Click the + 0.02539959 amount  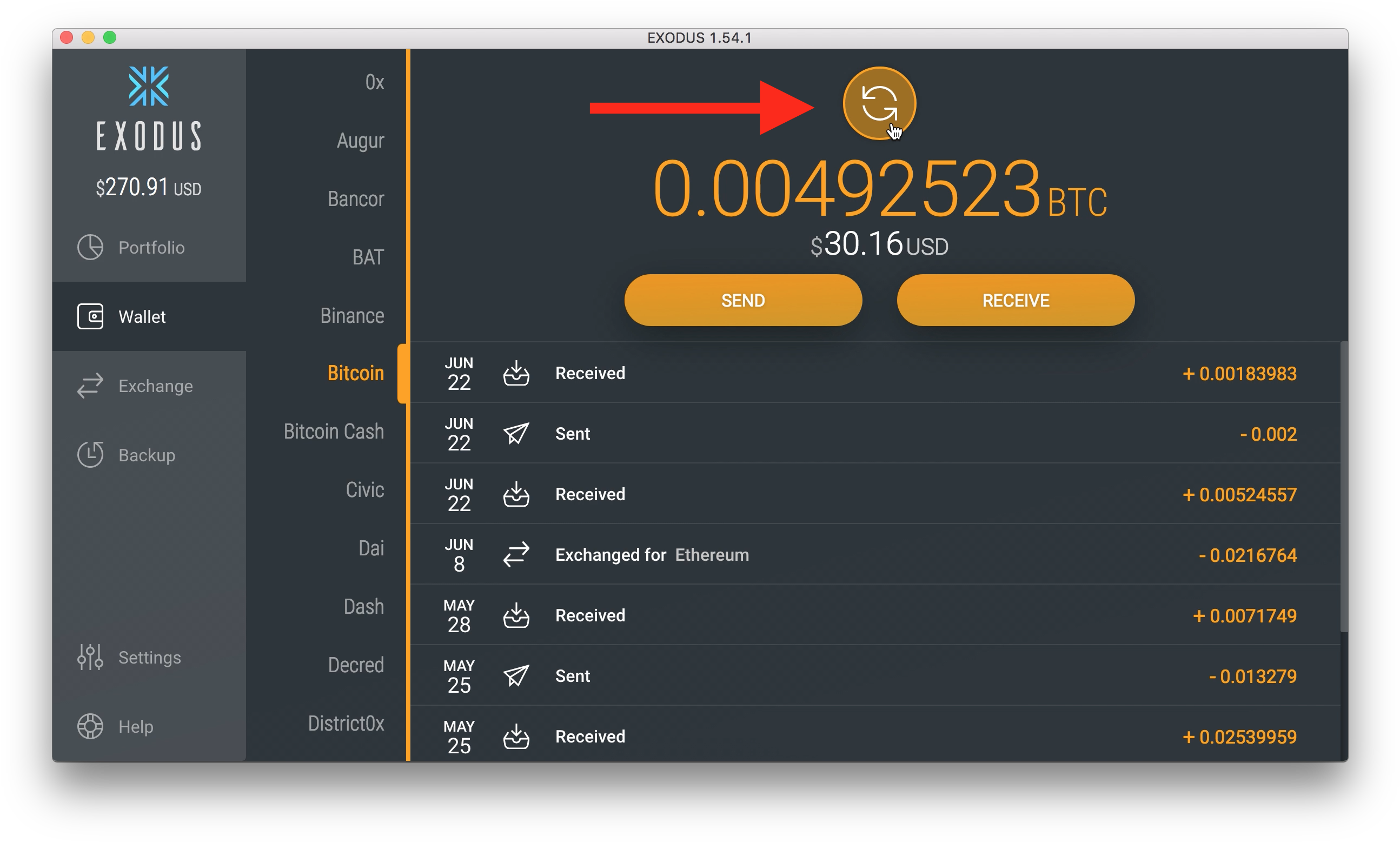click(1239, 737)
